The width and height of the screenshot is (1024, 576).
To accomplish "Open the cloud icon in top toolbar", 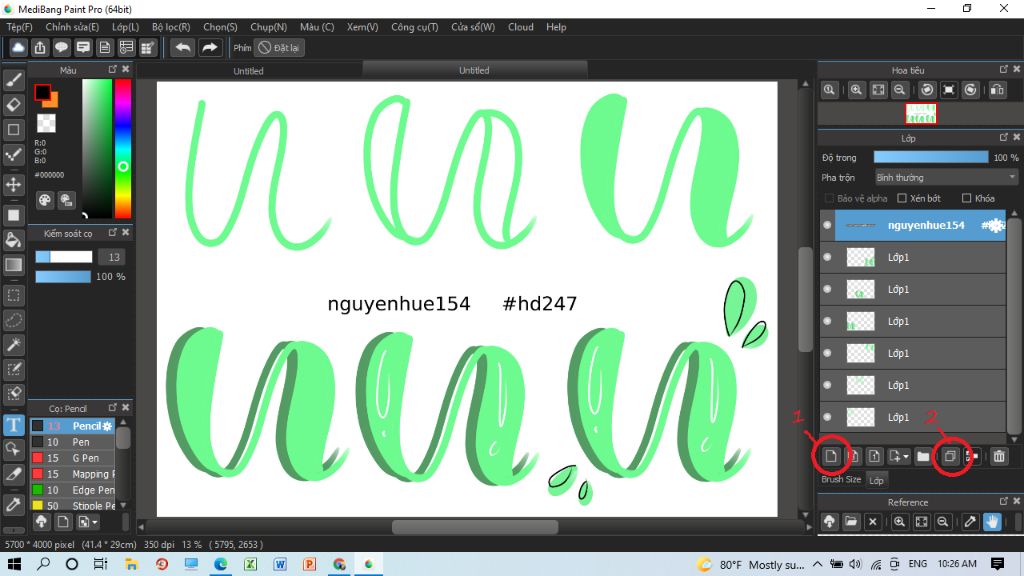I will coord(18,48).
